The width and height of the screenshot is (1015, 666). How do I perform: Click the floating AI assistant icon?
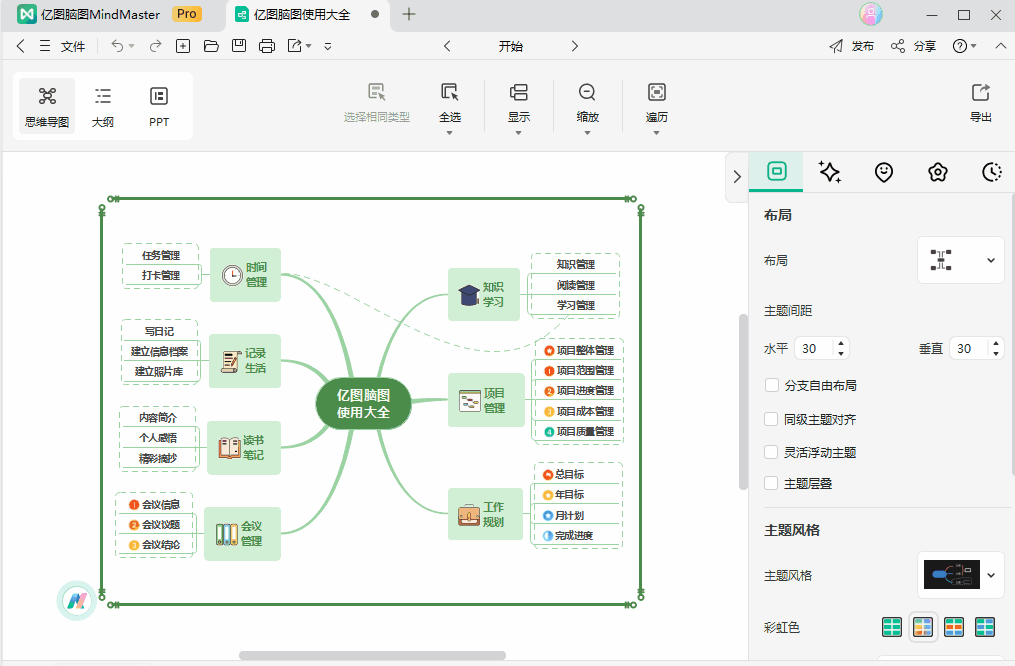point(77,601)
